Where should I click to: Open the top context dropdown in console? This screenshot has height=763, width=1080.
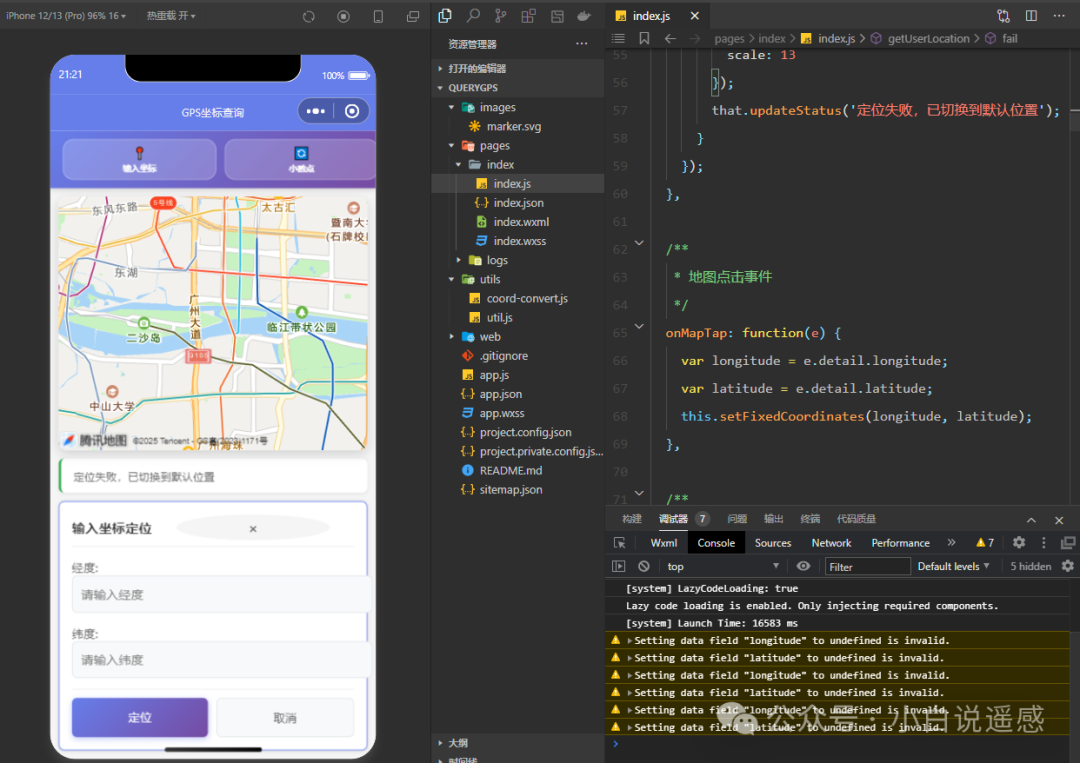coord(723,566)
